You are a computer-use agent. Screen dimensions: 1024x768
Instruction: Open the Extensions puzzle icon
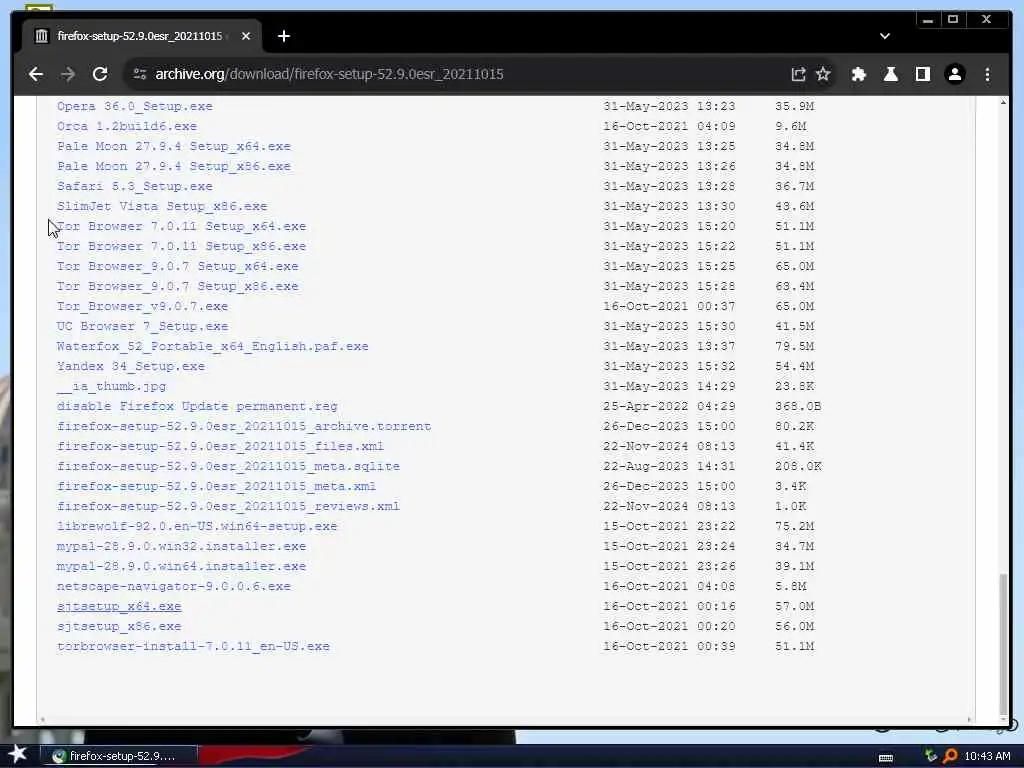859,74
